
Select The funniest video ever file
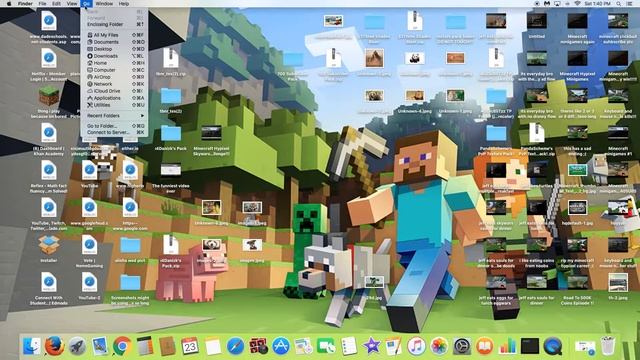(171, 171)
